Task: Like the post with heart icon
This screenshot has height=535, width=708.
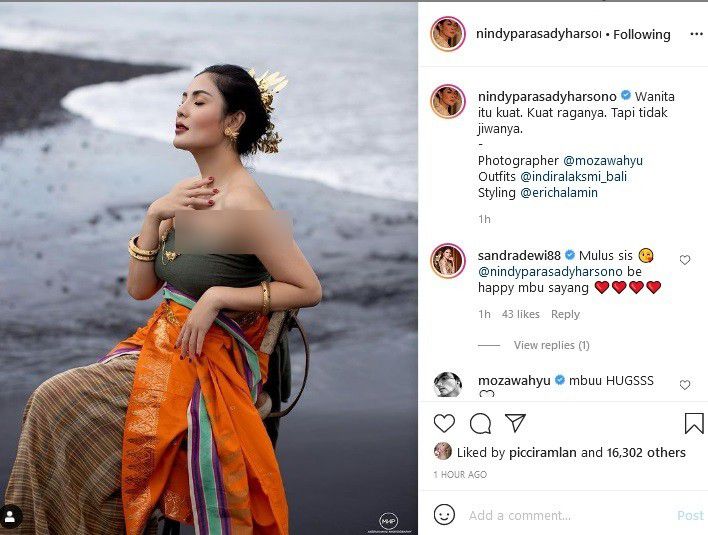Action: coord(444,423)
